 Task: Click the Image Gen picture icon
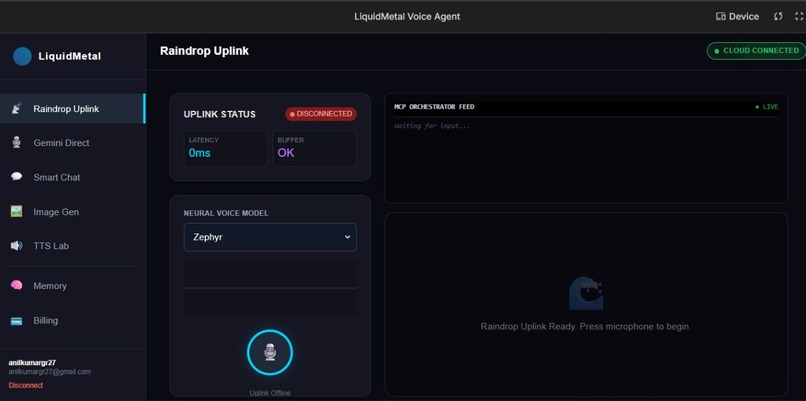[16, 211]
